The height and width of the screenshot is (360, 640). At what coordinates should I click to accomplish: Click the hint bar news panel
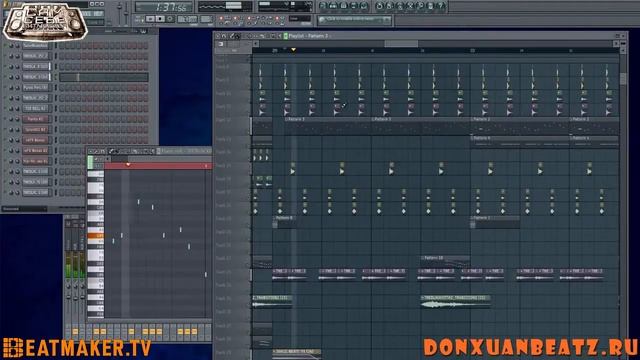pyautogui.click(x=354, y=20)
